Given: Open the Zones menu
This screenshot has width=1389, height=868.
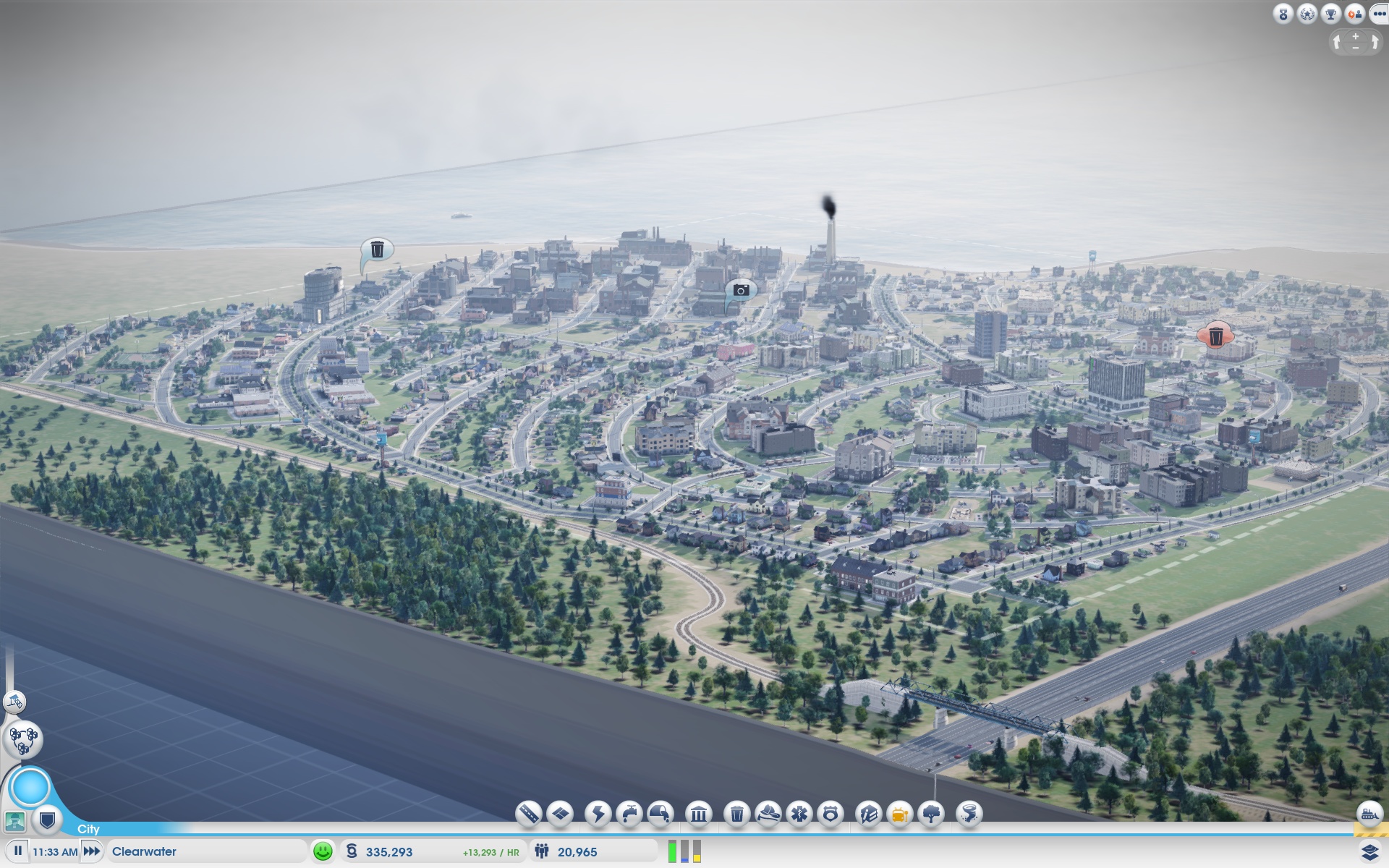Looking at the screenshot, I should point(560,814).
